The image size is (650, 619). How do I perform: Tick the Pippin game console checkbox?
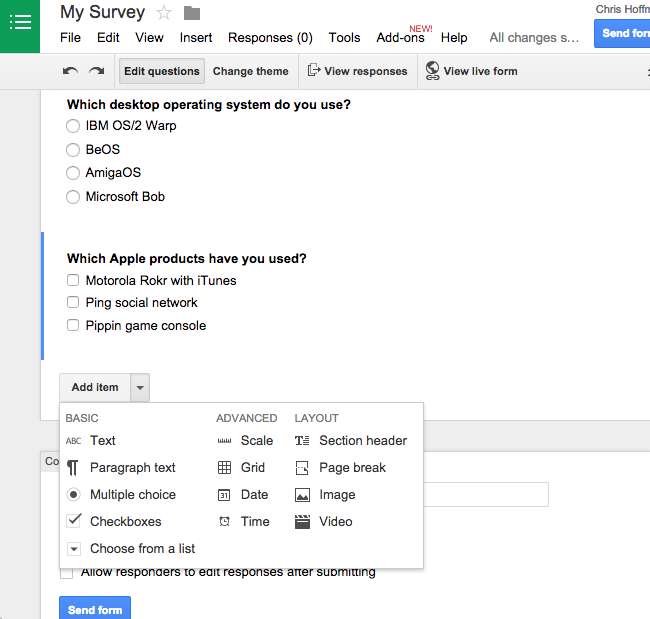[x=73, y=325]
